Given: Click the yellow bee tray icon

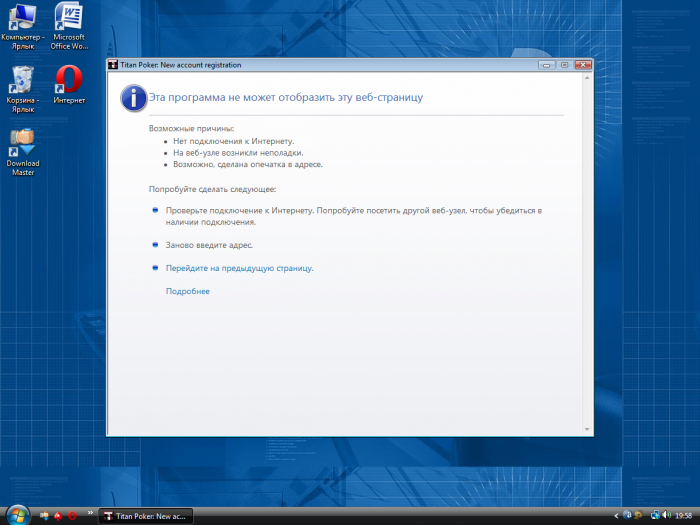Looking at the screenshot, I should pos(638,515).
